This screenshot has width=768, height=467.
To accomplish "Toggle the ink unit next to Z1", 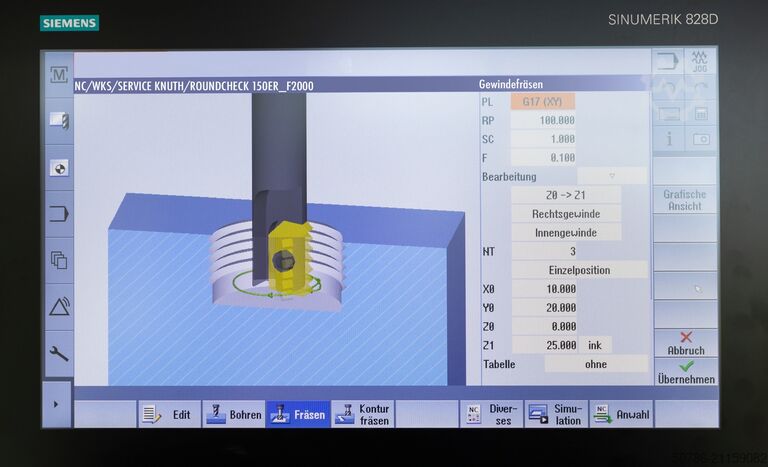I will (x=595, y=345).
